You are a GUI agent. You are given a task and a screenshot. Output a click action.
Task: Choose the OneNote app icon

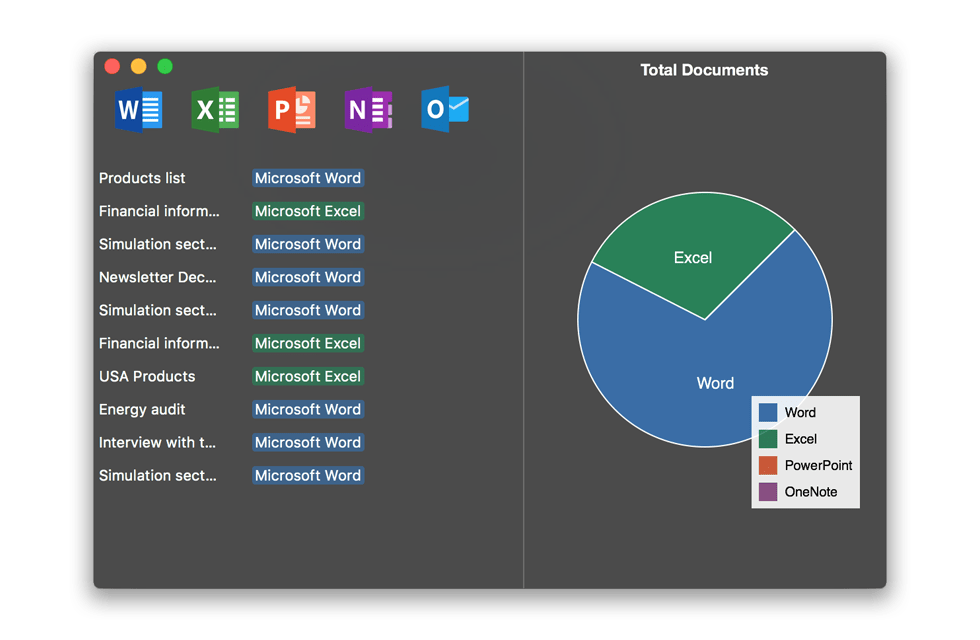pos(369,109)
